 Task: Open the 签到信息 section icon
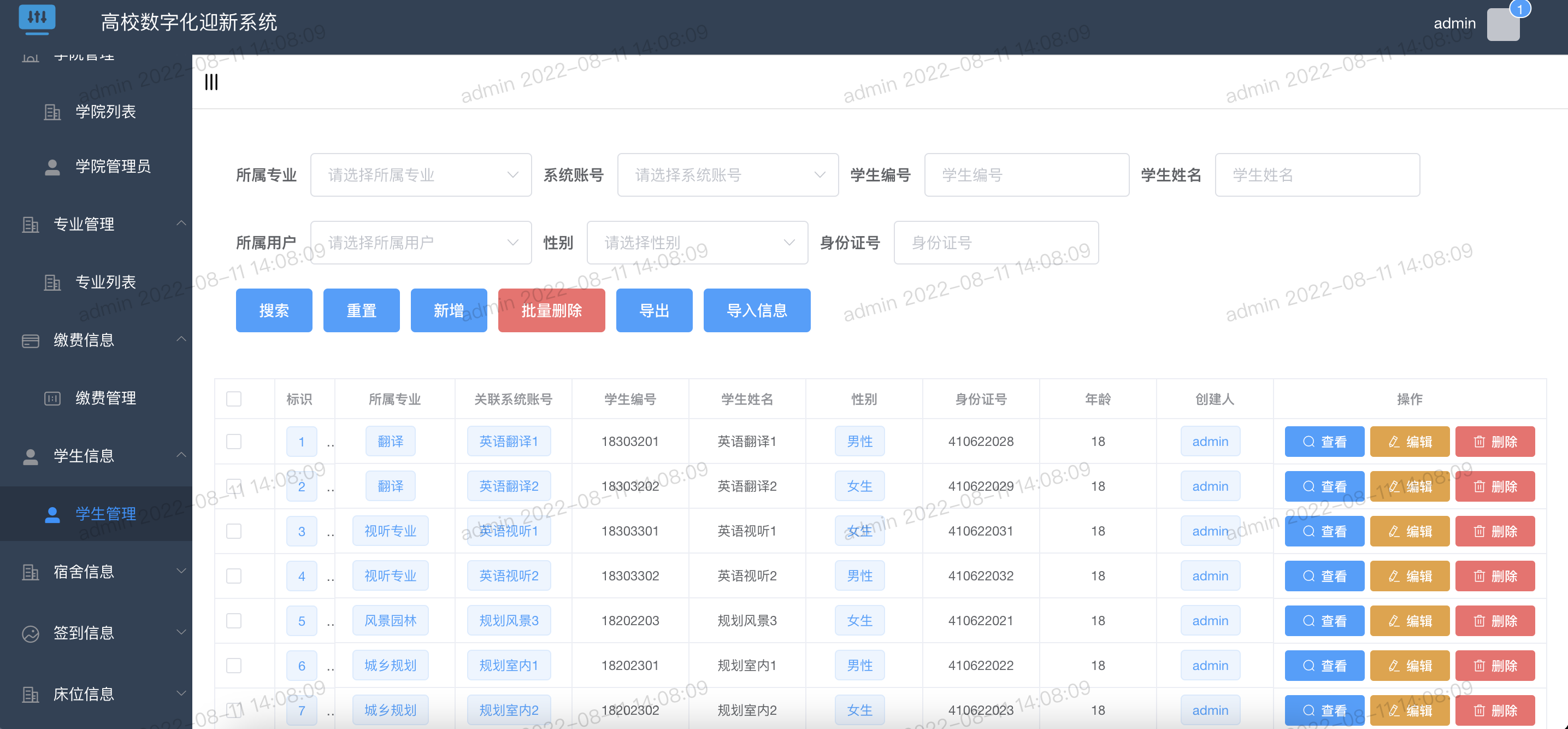(x=30, y=633)
